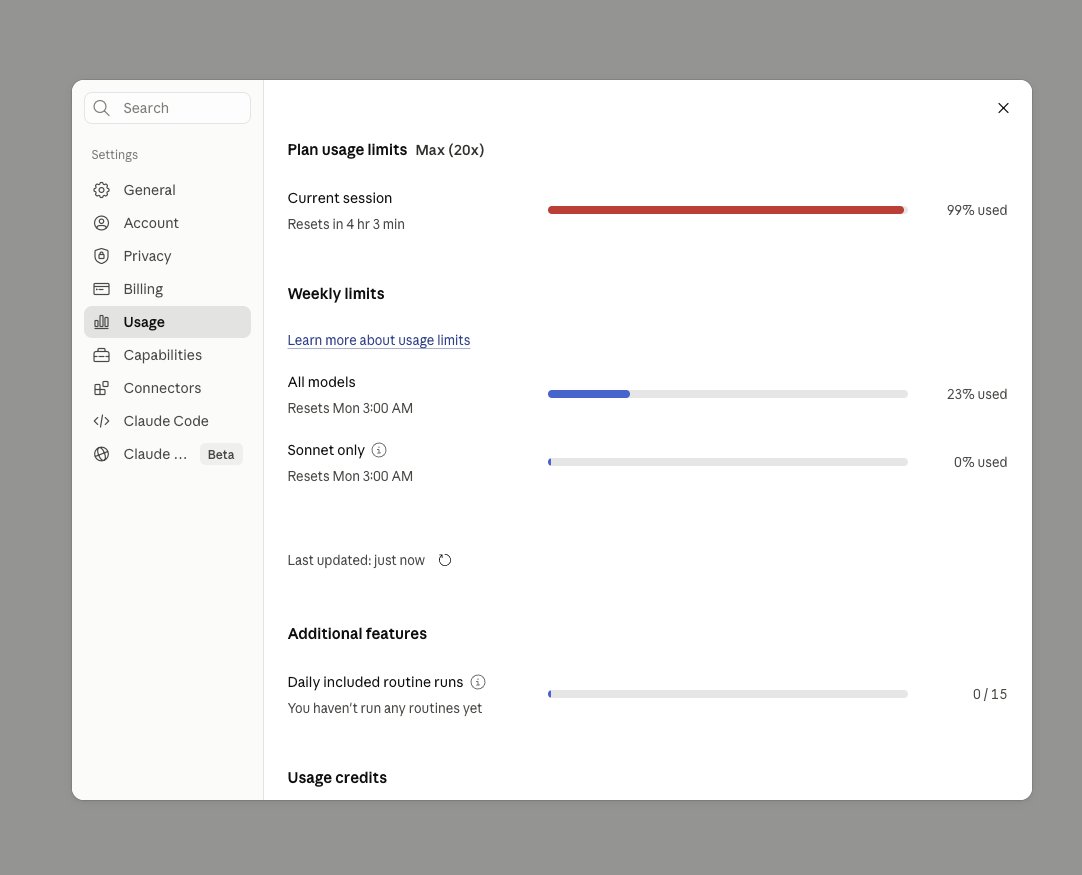The width and height of the screenshot is (1082, 875).
Task: Click the Daily included routine runs progress bar
Action: [x=727, y=694]
